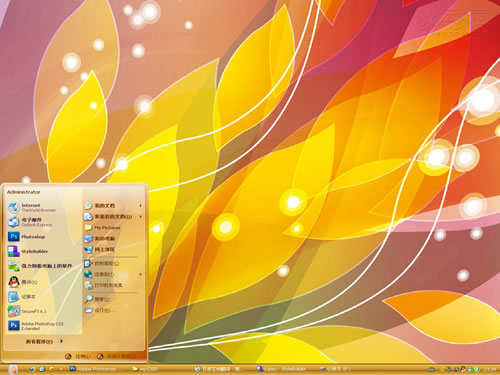Open the software uninstaller entry with green icon

click(43, 266)
